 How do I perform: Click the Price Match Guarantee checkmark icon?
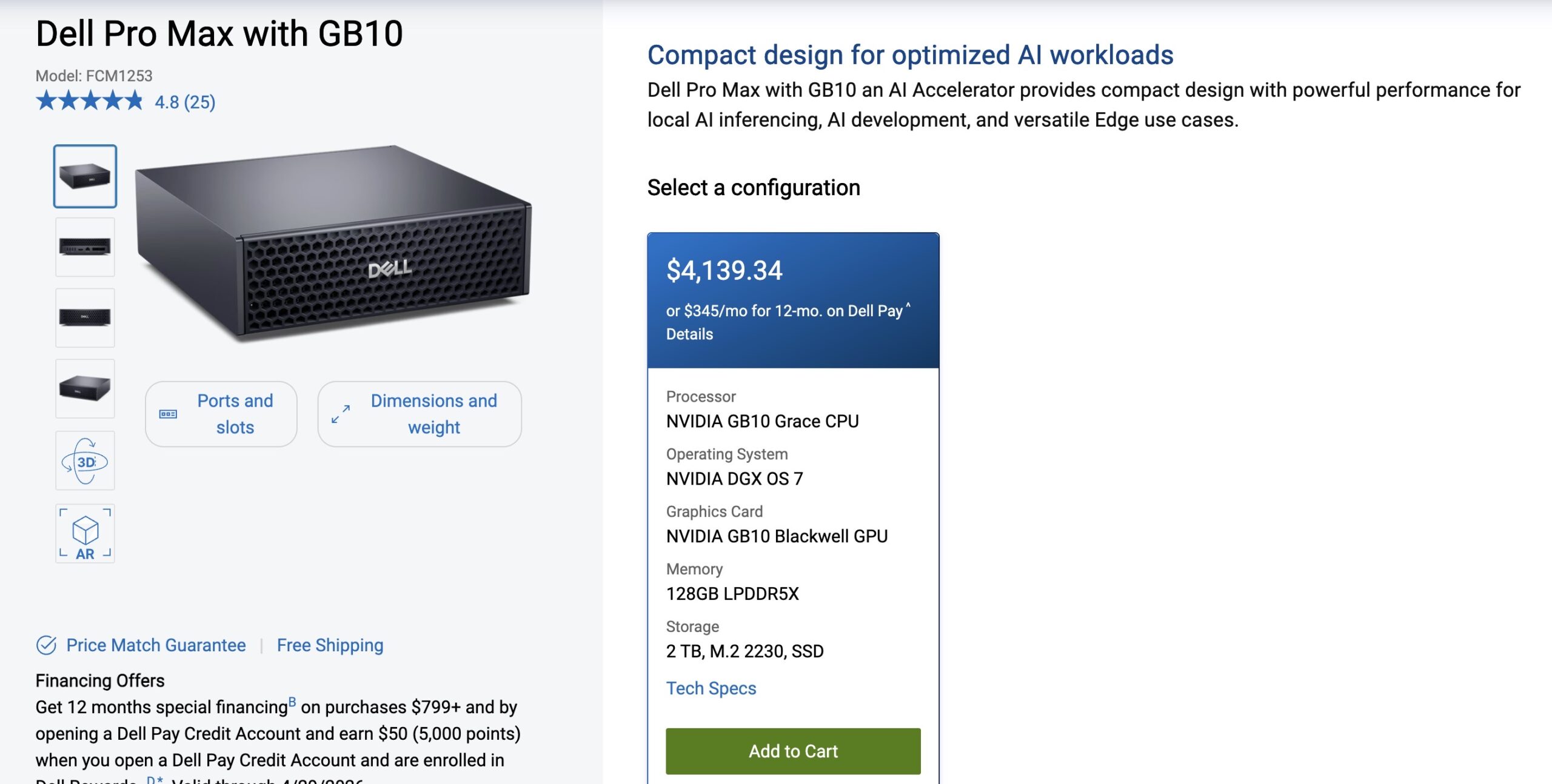46,645
